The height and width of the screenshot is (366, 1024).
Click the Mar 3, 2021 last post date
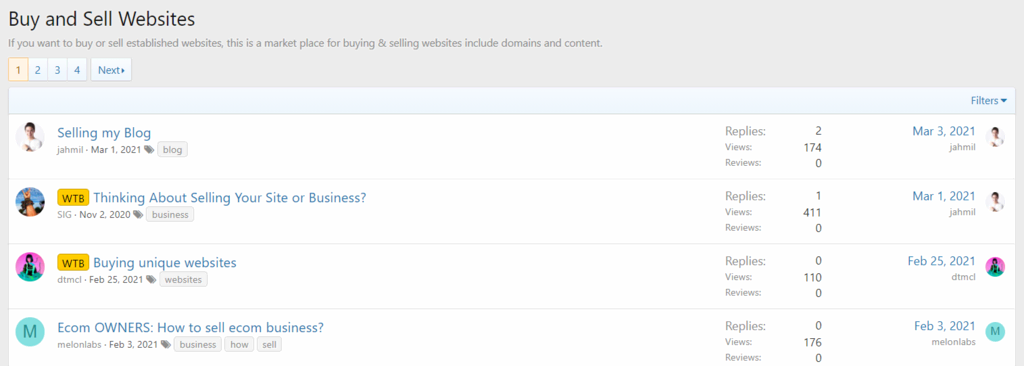(x=944, y=131)
